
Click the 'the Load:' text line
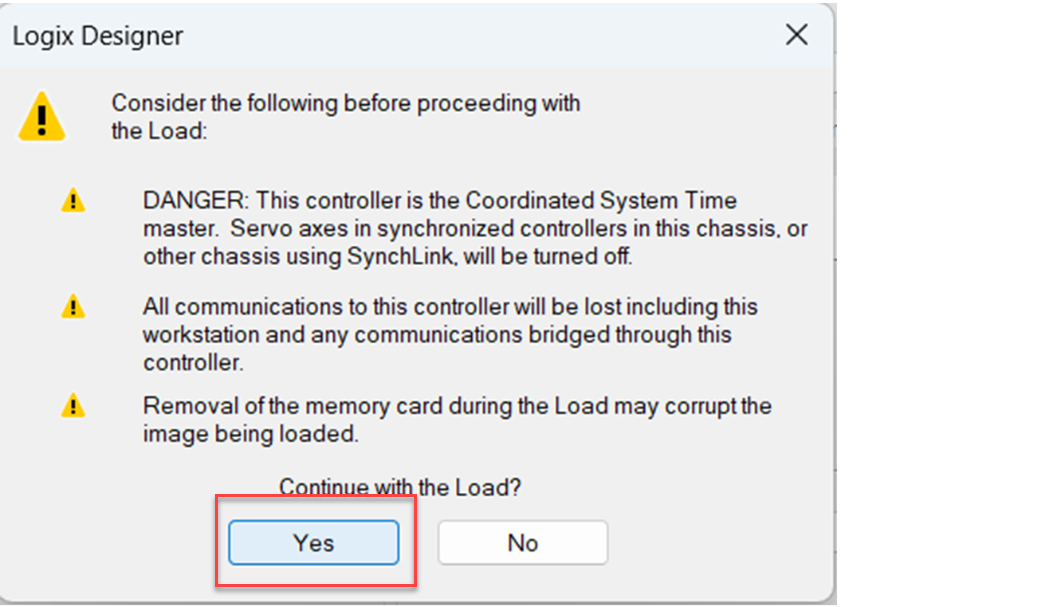coord(159,131)
